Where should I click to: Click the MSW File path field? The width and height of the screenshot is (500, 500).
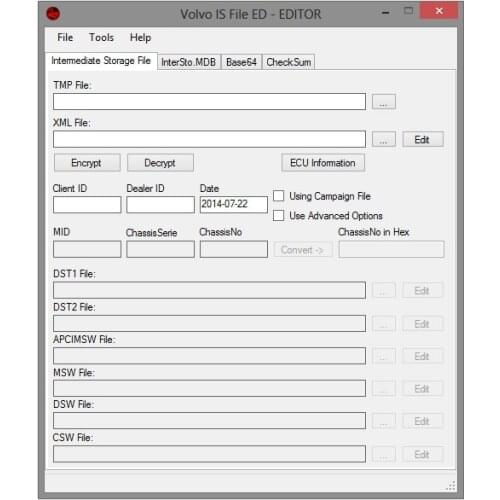click(x=209, y=388)
